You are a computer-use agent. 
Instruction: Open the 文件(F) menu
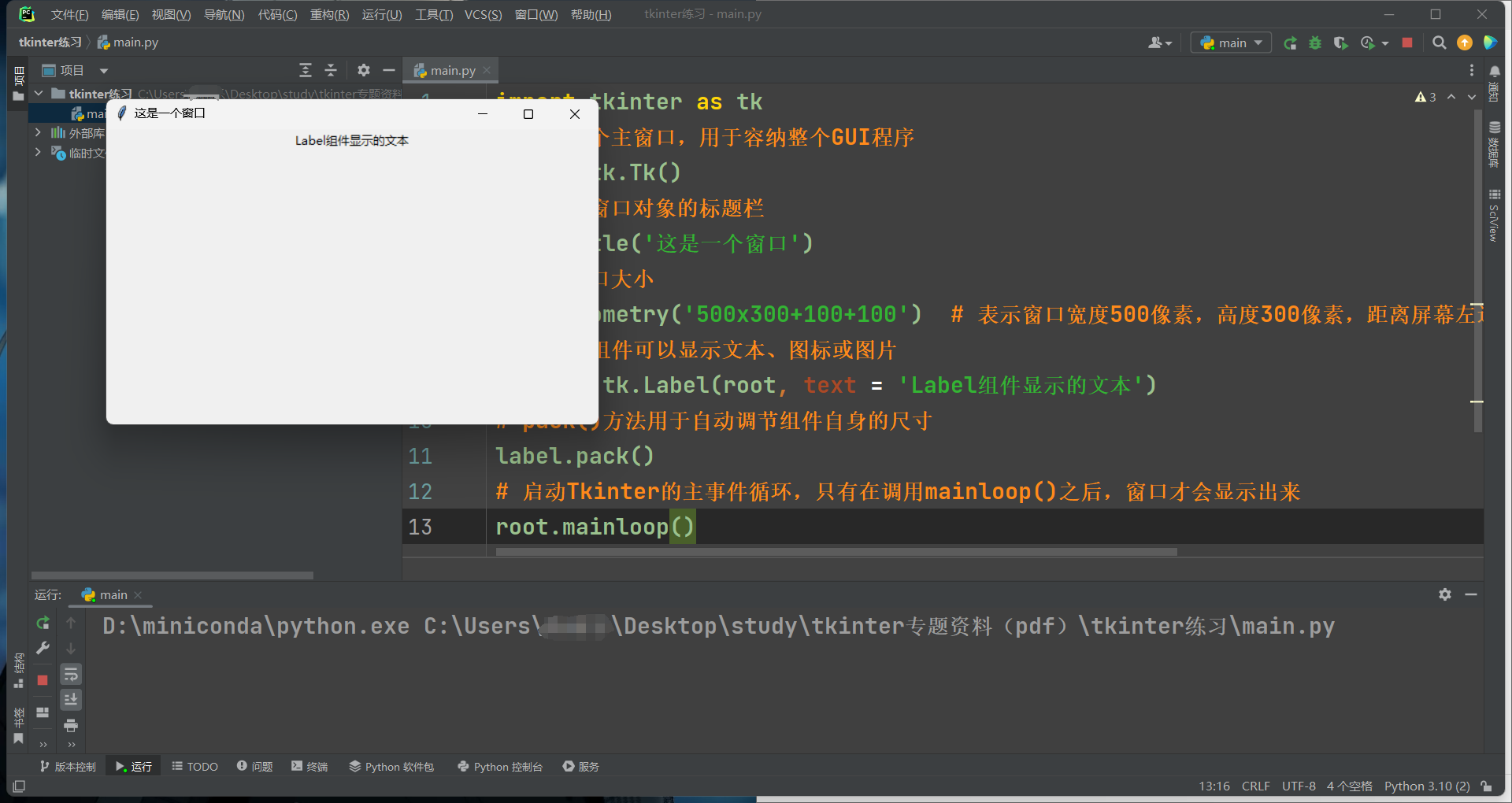coord(69,15)
